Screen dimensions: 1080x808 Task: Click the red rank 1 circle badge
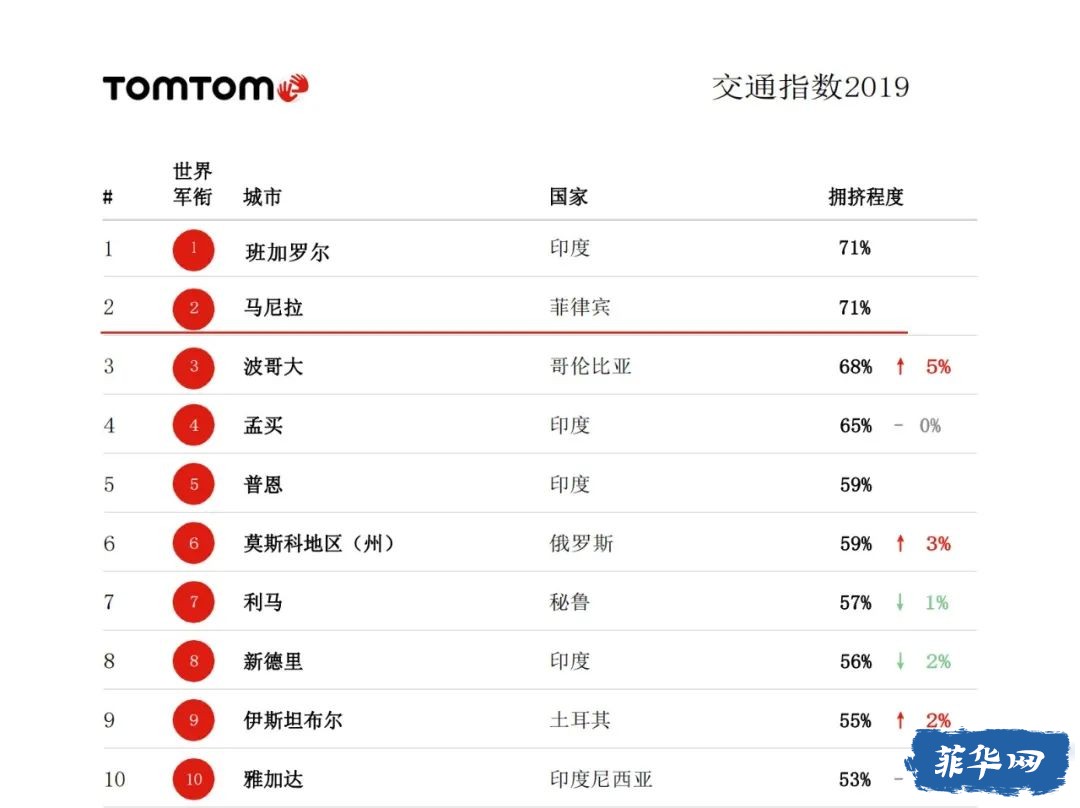pyautogui.click(x=194, y=249)
